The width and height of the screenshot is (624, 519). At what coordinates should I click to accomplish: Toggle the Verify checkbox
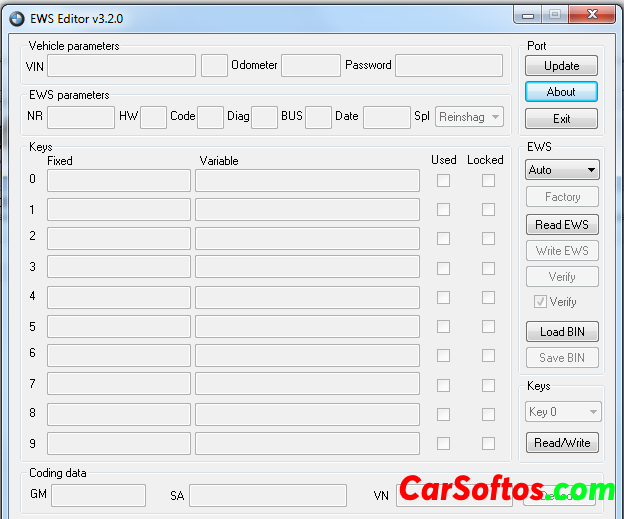coord(541,302)
